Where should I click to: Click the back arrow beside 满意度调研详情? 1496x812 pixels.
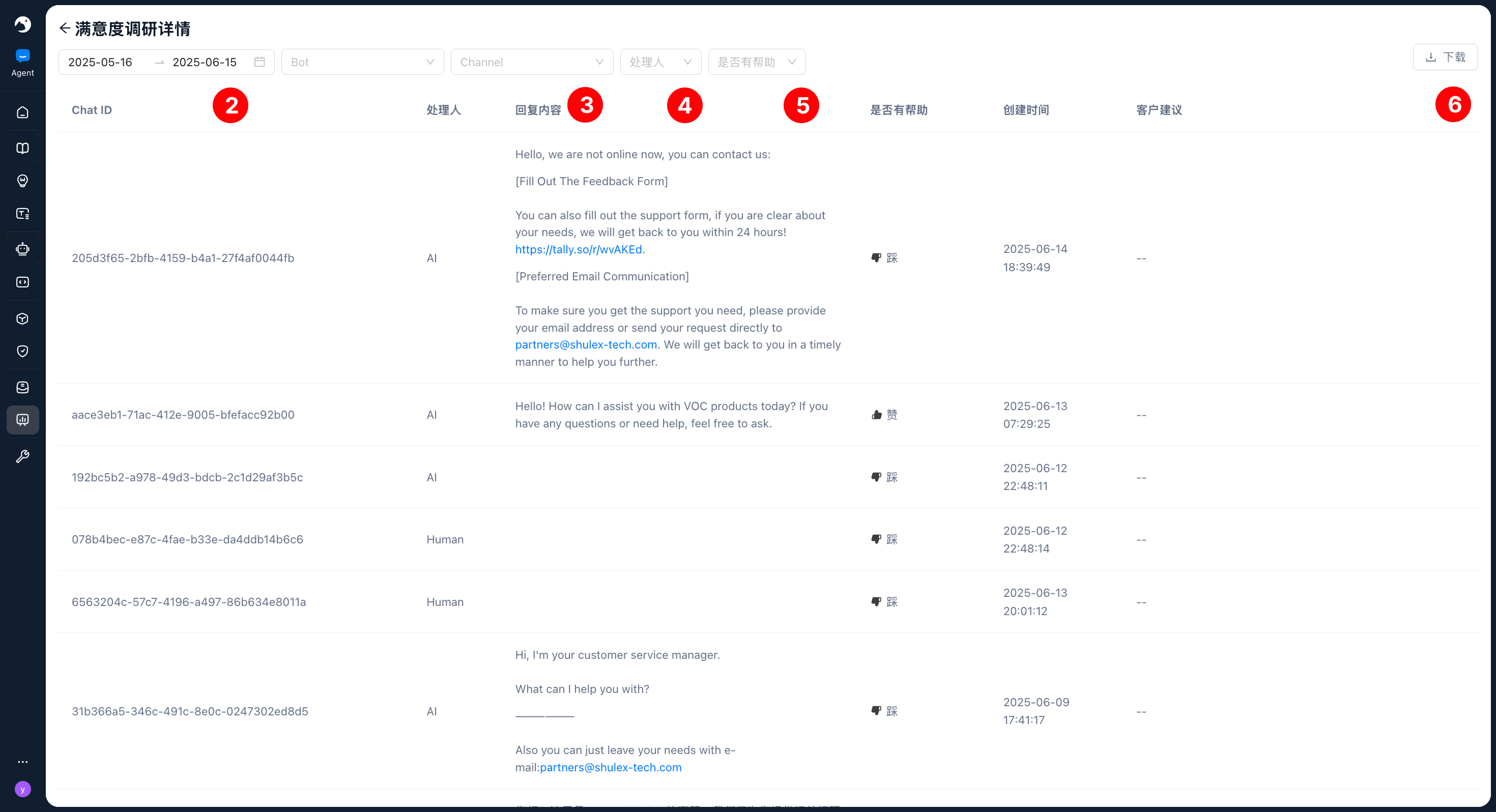[65, 28]
